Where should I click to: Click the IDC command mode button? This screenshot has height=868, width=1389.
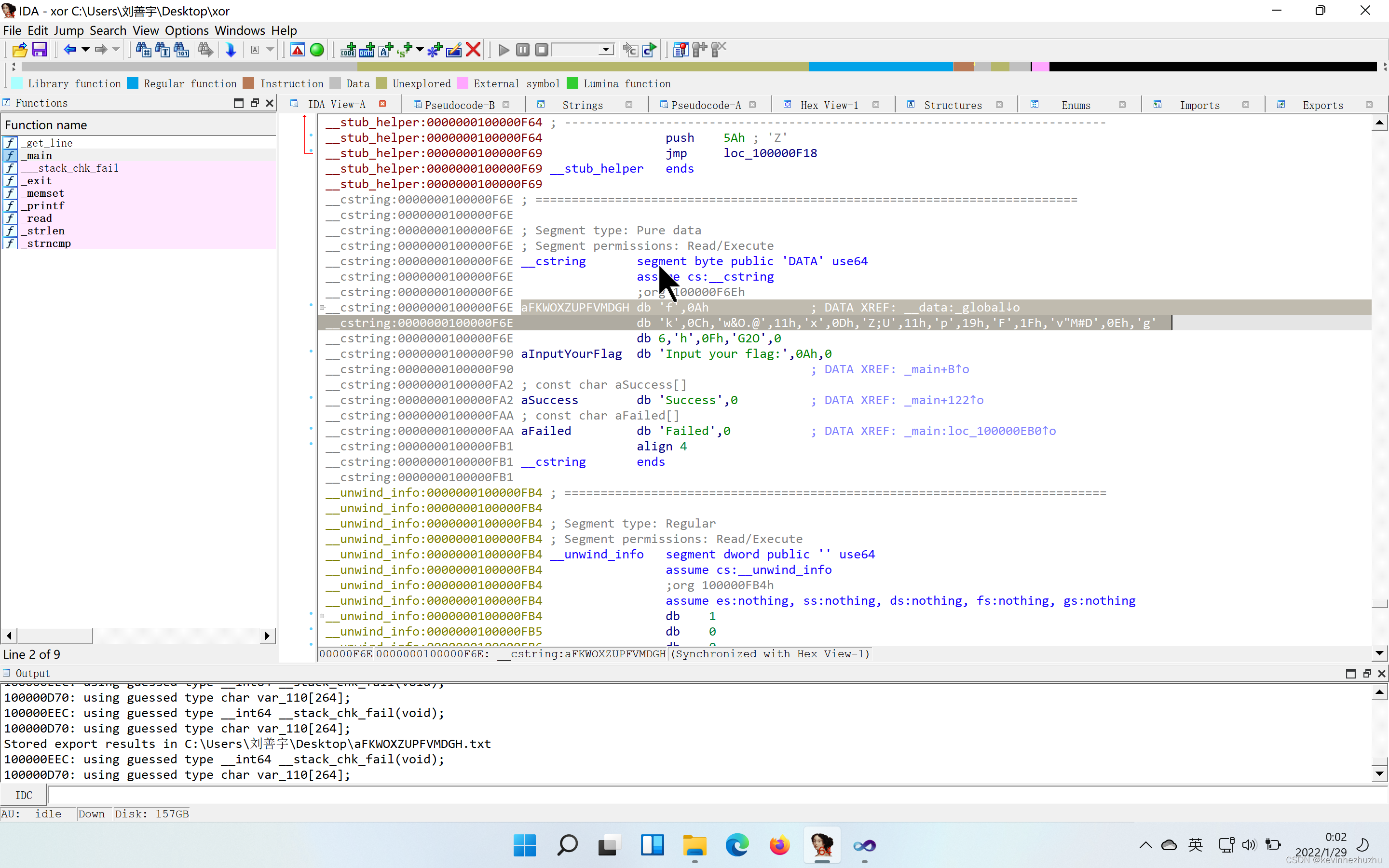(24, 795)
